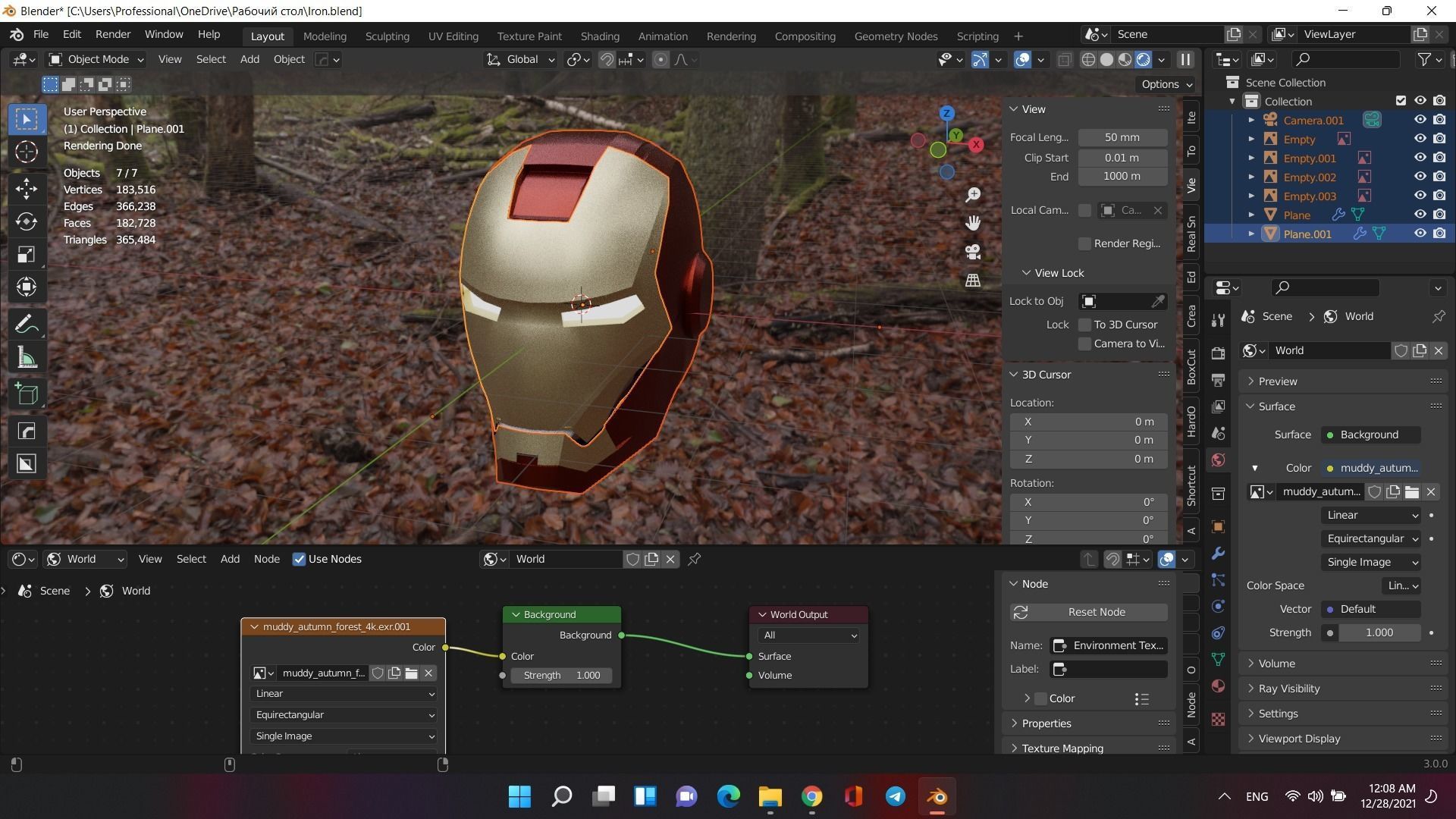This screenshot has height=819, width=1456.
Task: Enable Lock To 3D Cursor checkbox
Action: [x=1085, y=325]
